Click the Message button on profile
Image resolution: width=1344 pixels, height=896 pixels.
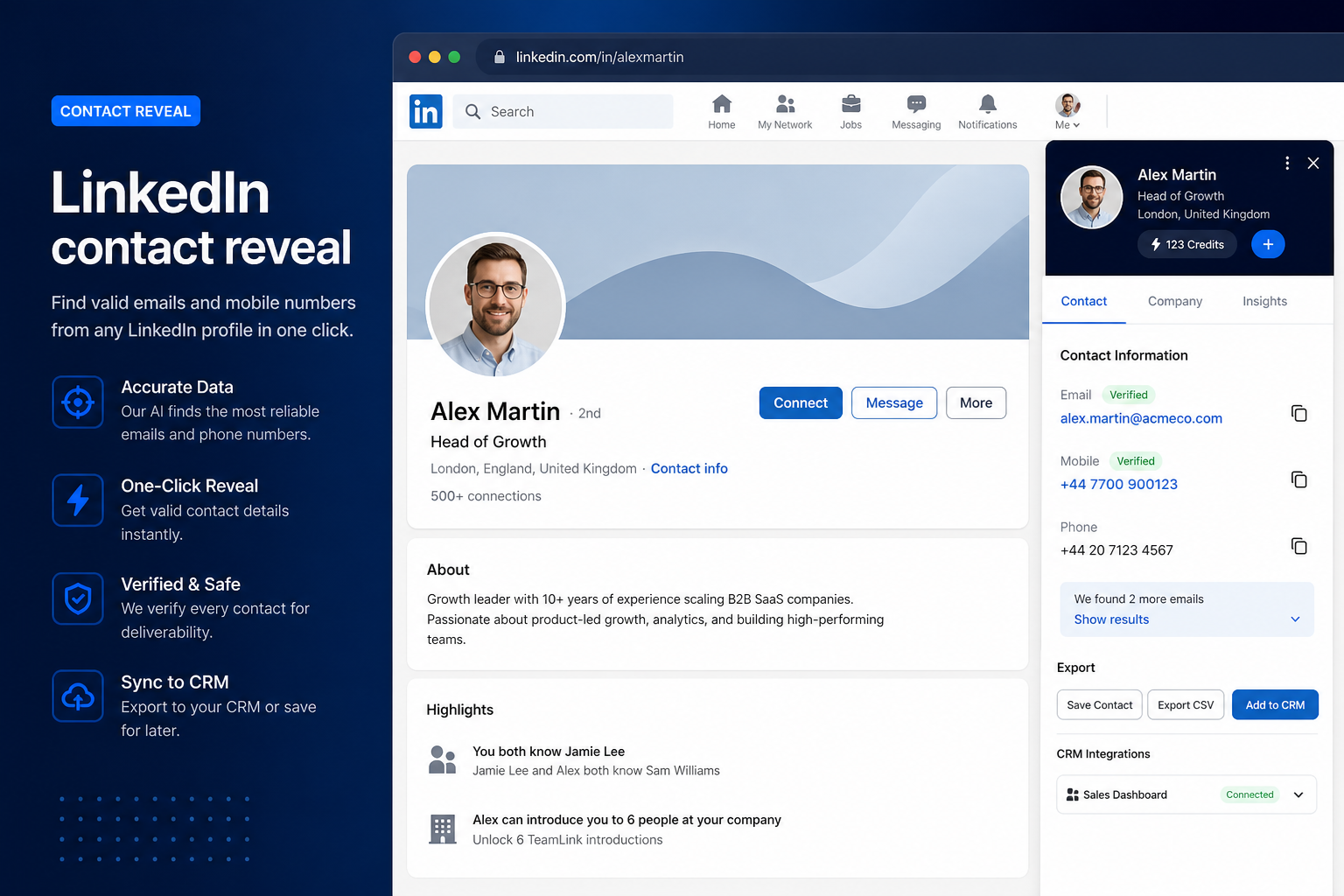894,402
